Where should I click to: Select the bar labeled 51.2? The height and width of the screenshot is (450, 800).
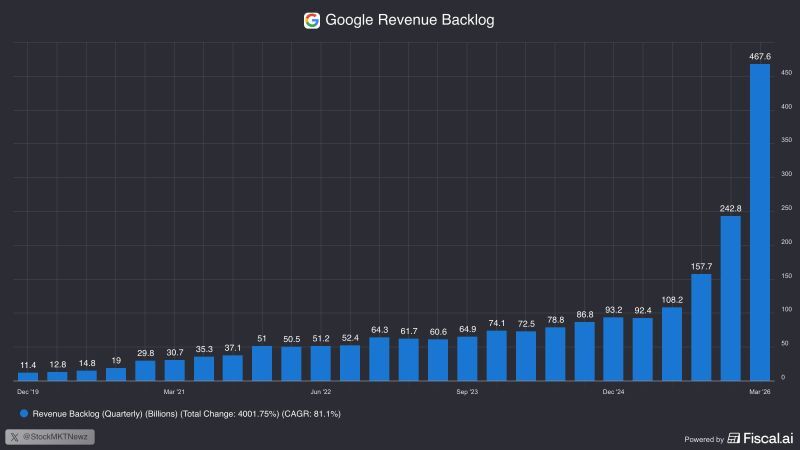coord(320,363)
